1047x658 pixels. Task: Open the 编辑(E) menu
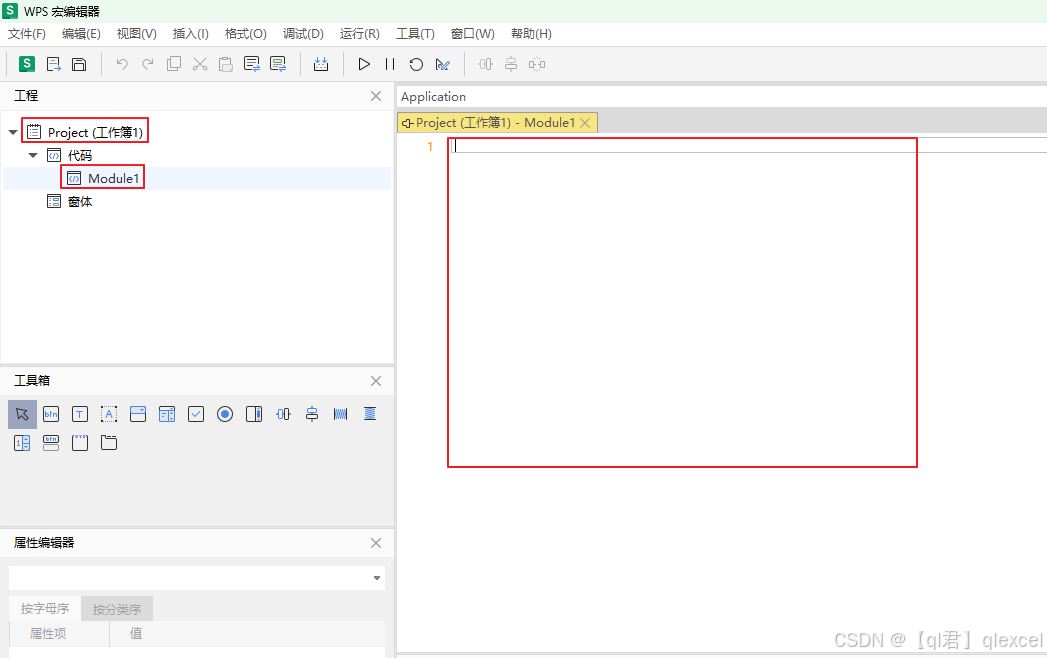(x=81, y=33)
